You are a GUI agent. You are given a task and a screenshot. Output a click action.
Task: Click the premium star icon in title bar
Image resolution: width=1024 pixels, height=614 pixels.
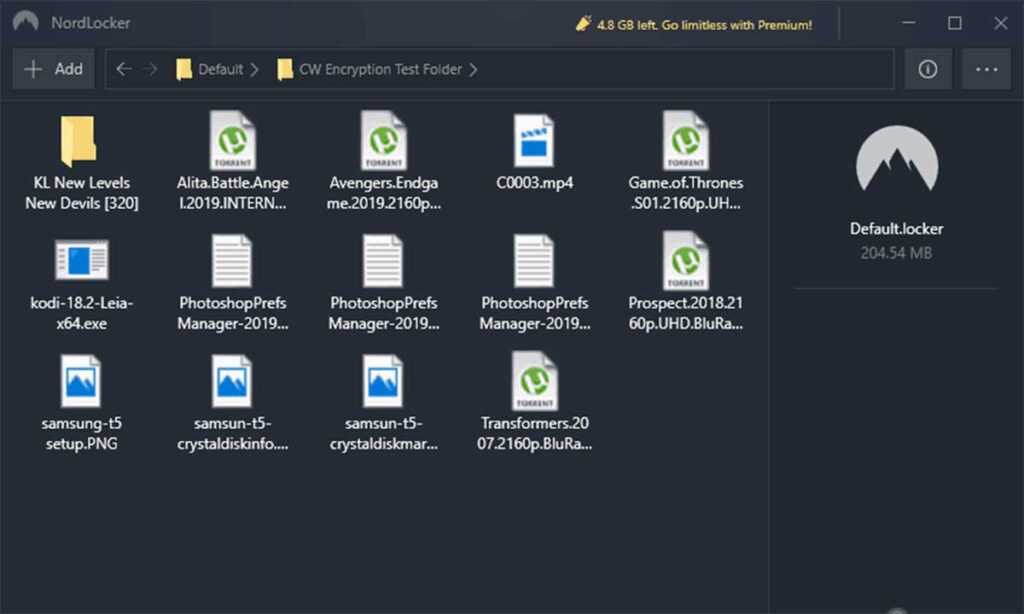coord(583,24)
